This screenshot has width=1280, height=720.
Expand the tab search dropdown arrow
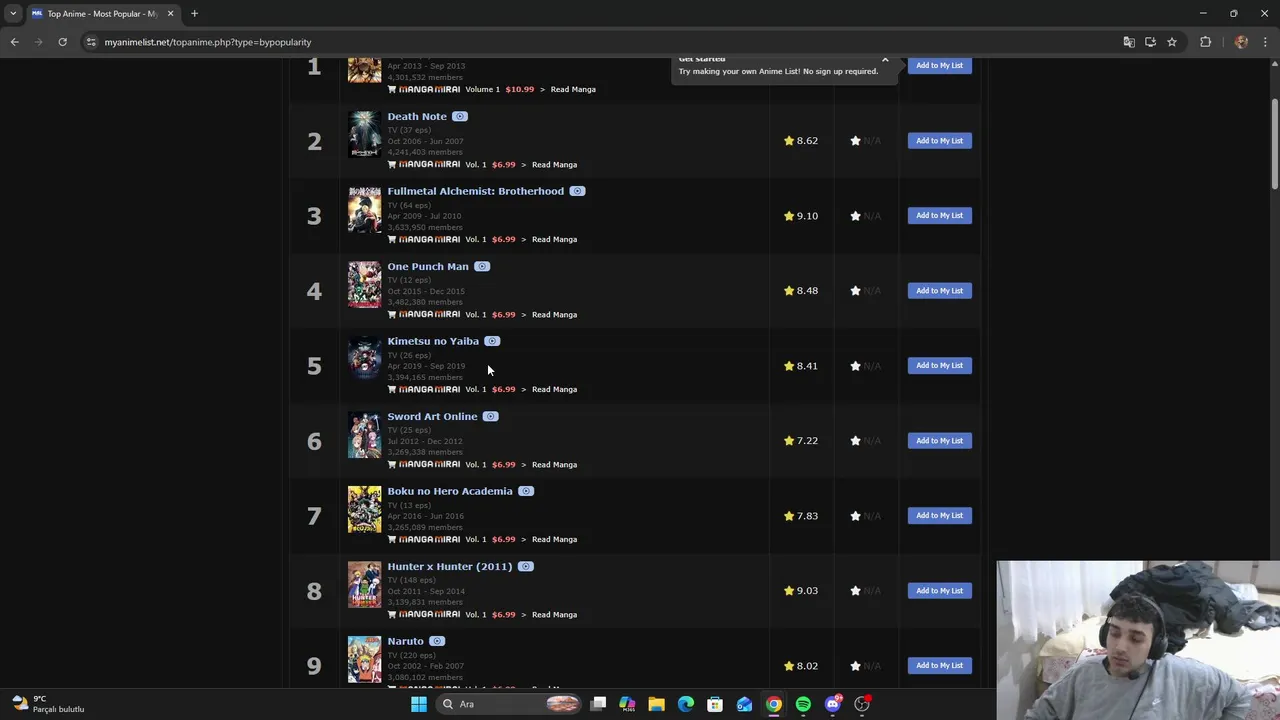click(x=13, y=13)
